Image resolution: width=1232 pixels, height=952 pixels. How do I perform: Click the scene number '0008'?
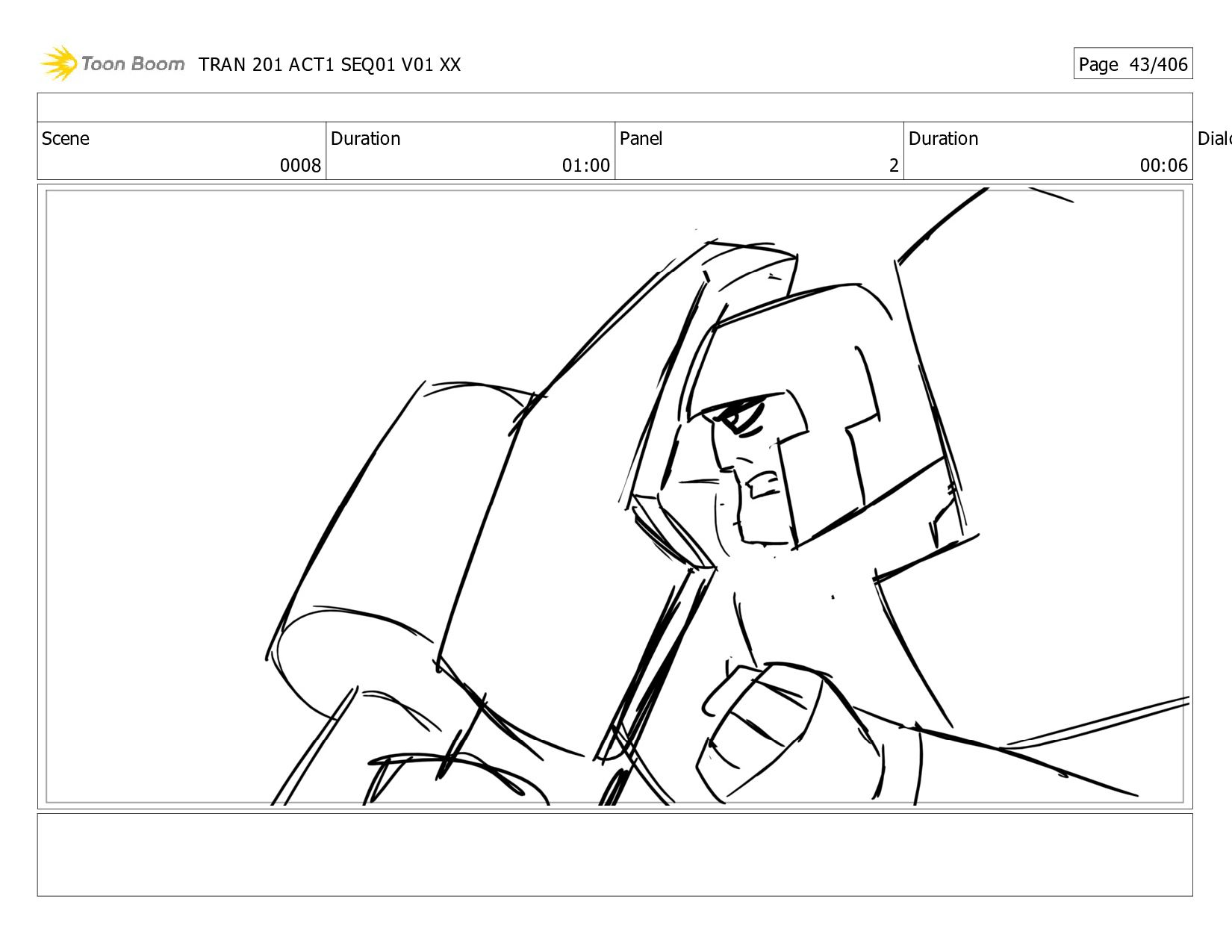coord(300,166)
